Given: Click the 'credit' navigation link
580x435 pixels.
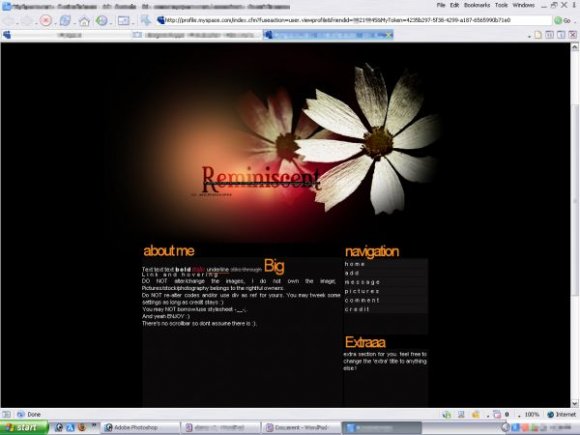Looking at the screenshot, I should click(x=357, y=309).
